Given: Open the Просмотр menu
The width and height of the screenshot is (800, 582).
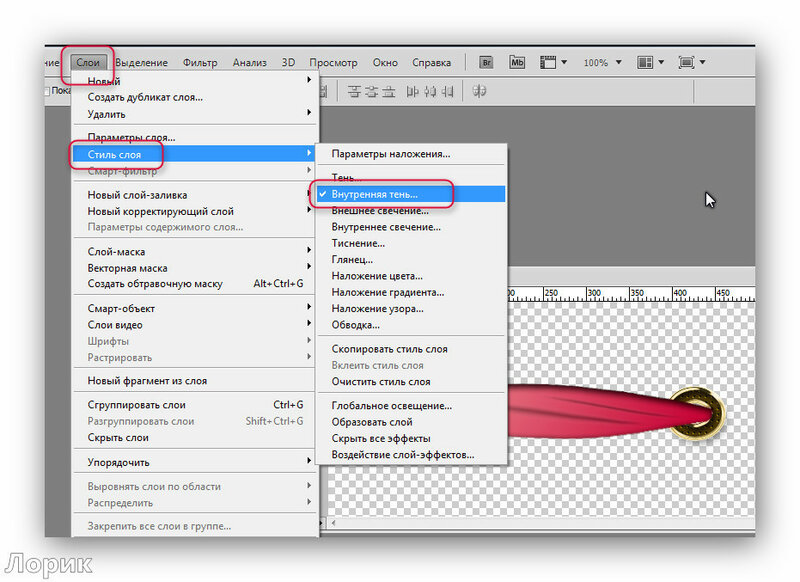Looking at the screenshot, I should [x=333, y=62].
